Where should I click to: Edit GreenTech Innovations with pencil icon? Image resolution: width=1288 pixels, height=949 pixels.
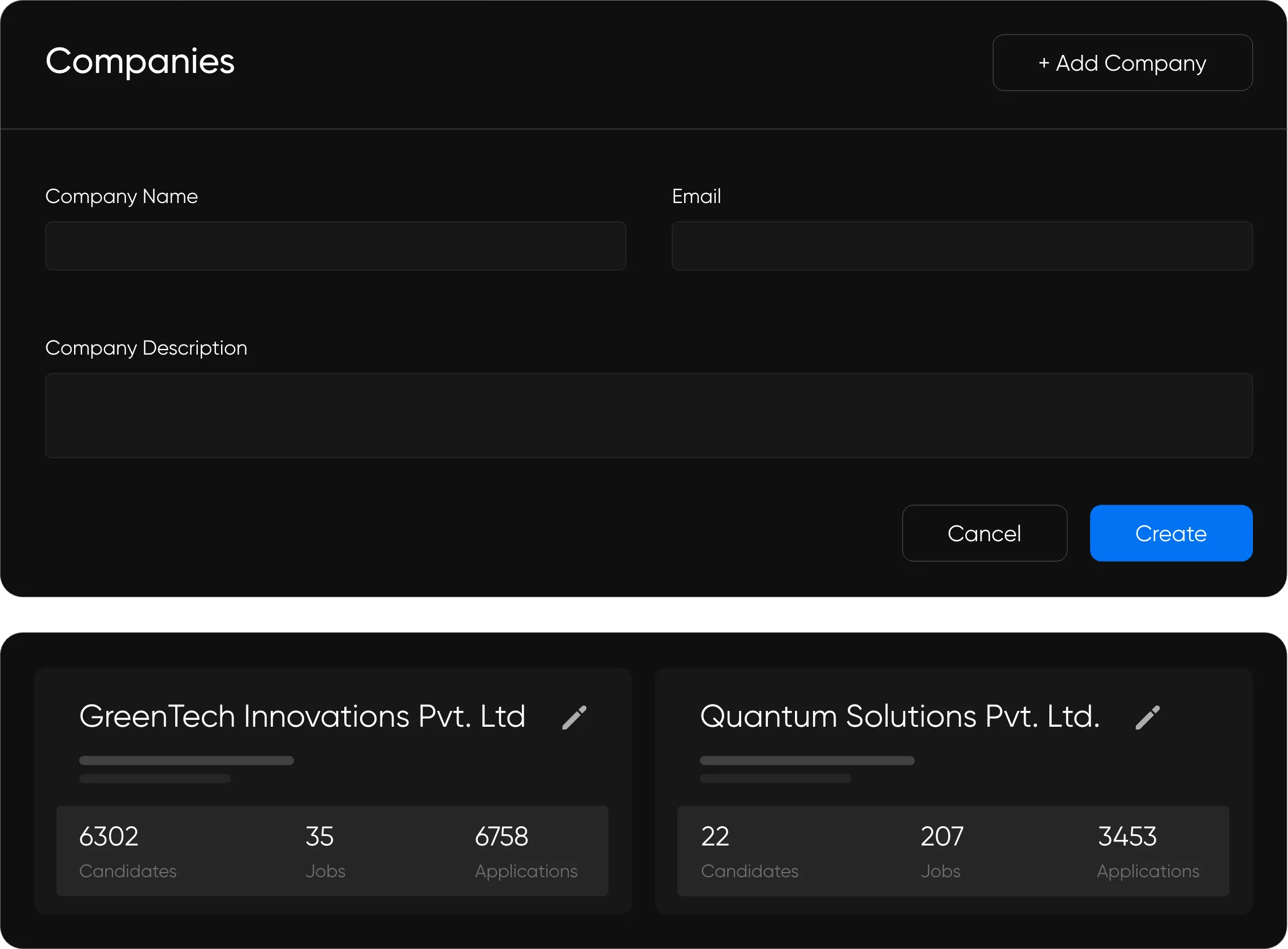(574, 717)
